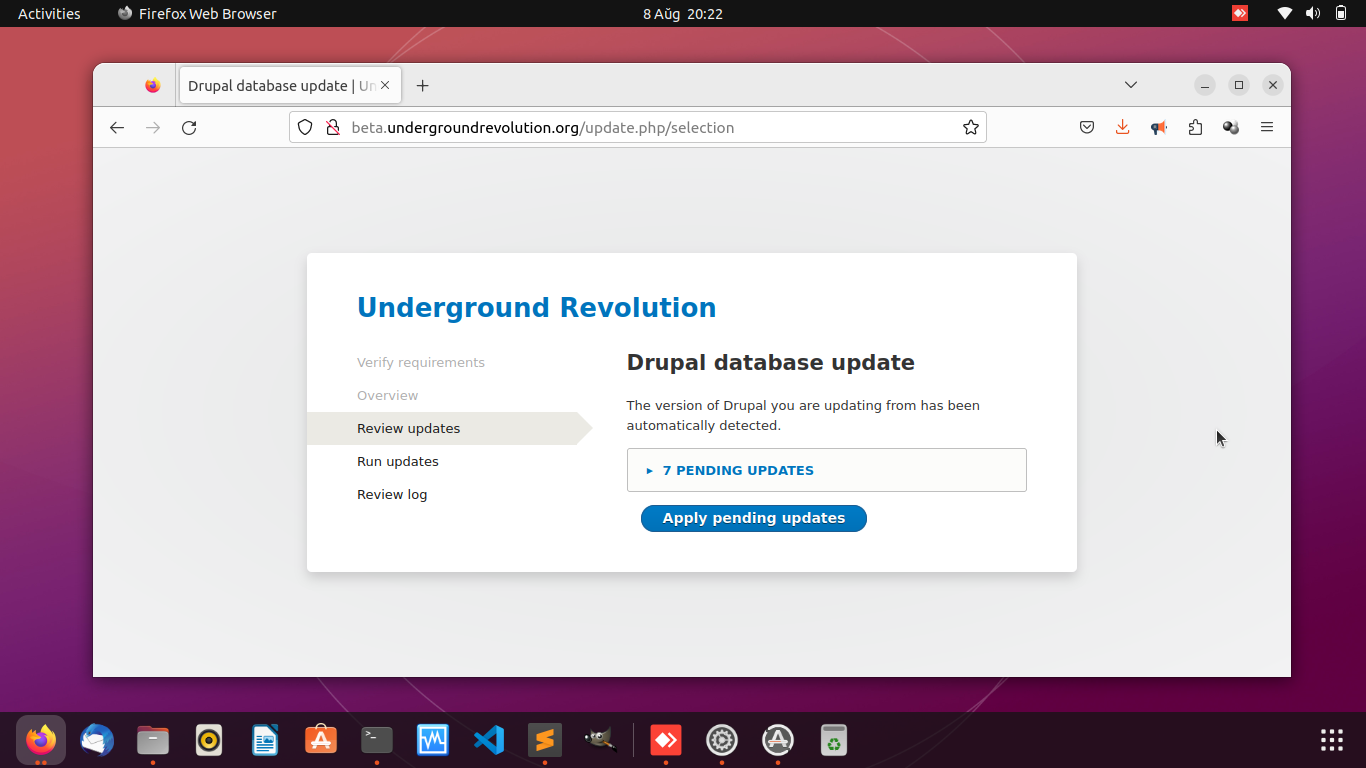1366x768 pixels.
Task: Open Sublime Text from the dock
Action: (545, 740)
